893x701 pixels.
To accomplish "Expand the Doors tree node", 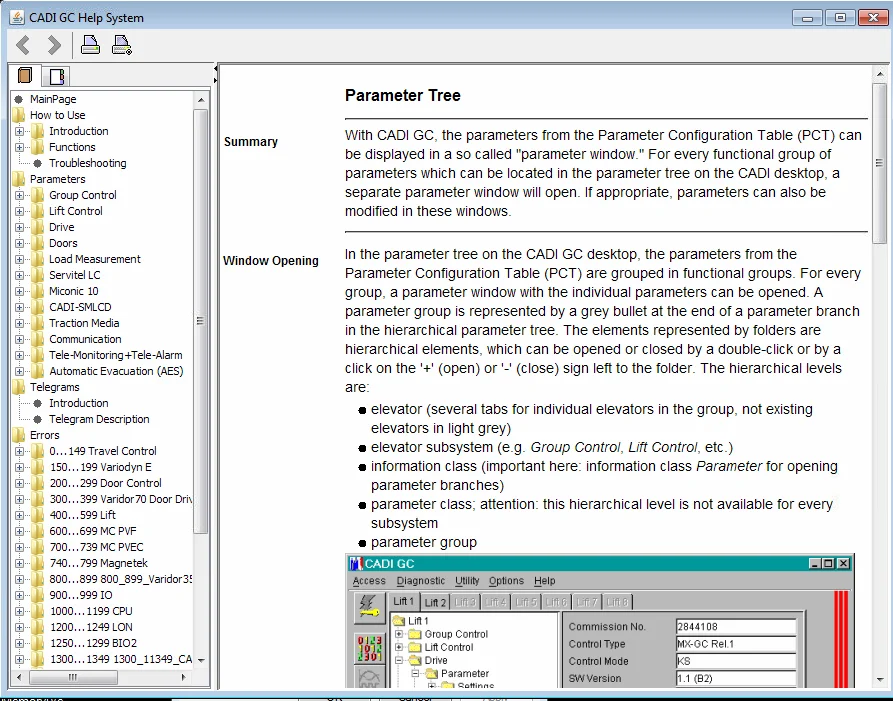I will [x=19, y=243].
